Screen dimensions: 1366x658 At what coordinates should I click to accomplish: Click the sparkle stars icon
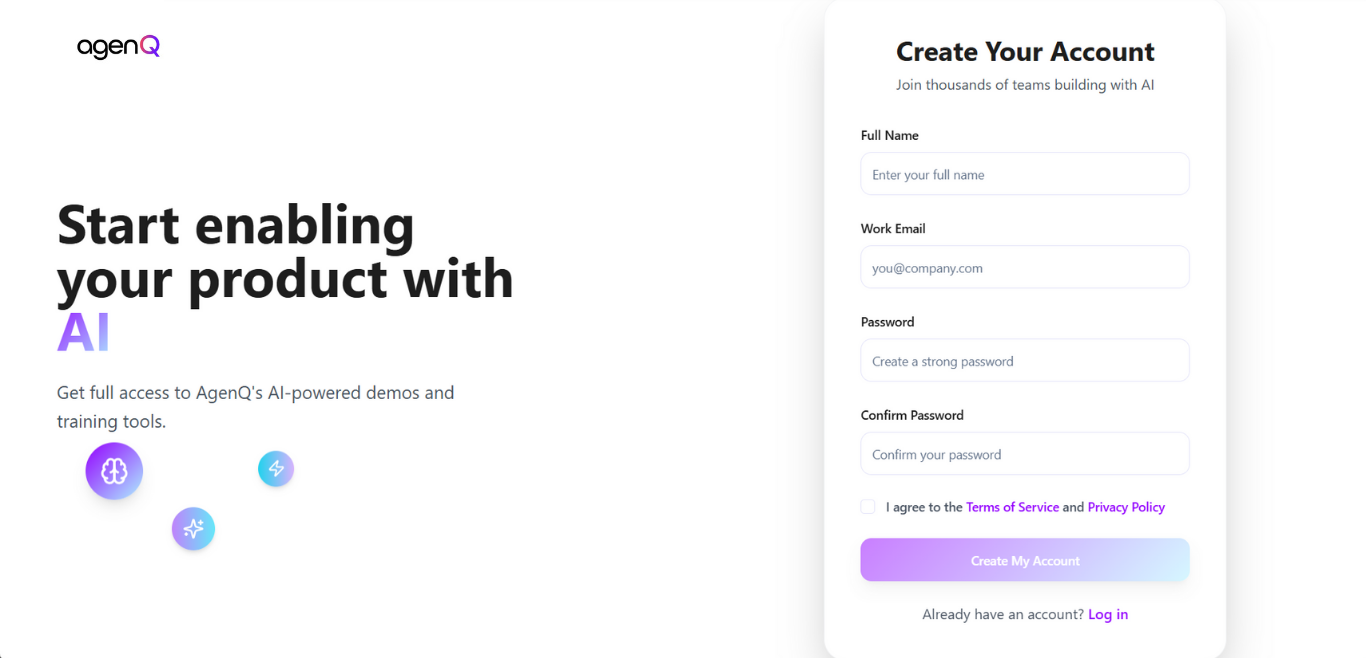pos(193,529)
